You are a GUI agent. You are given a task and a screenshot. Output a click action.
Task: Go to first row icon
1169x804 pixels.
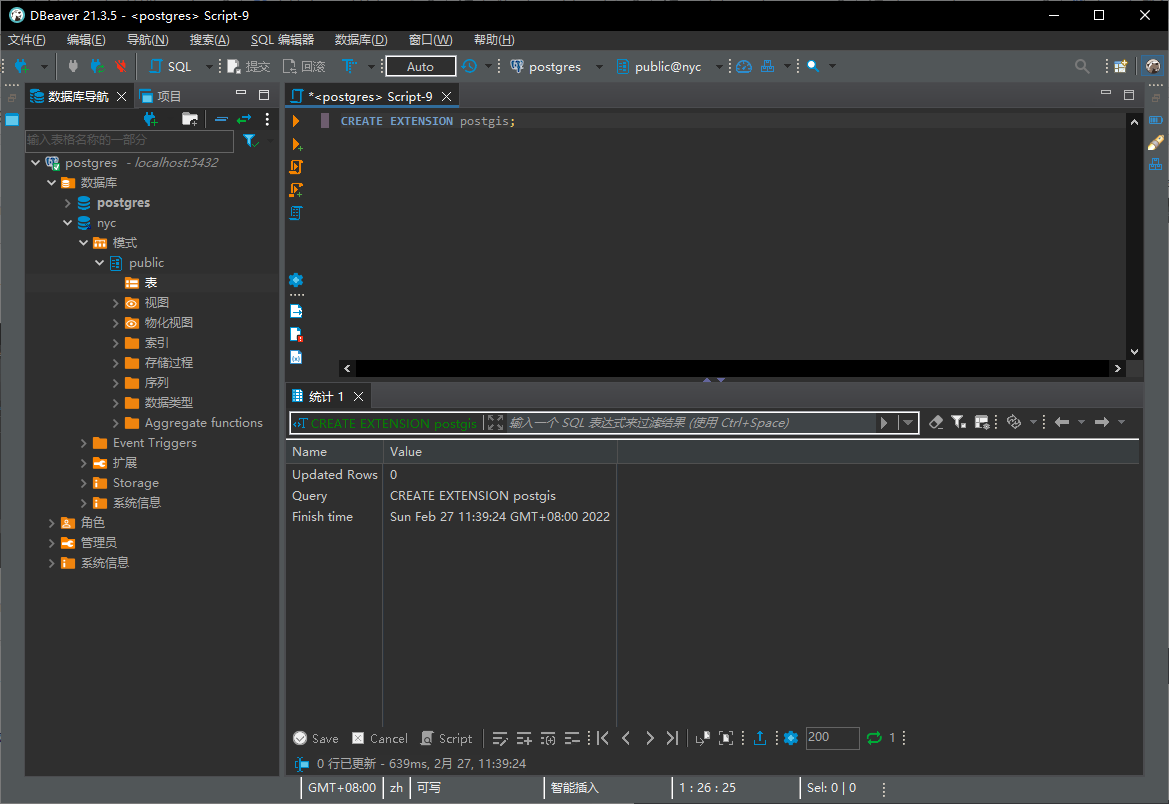point(602,738)
